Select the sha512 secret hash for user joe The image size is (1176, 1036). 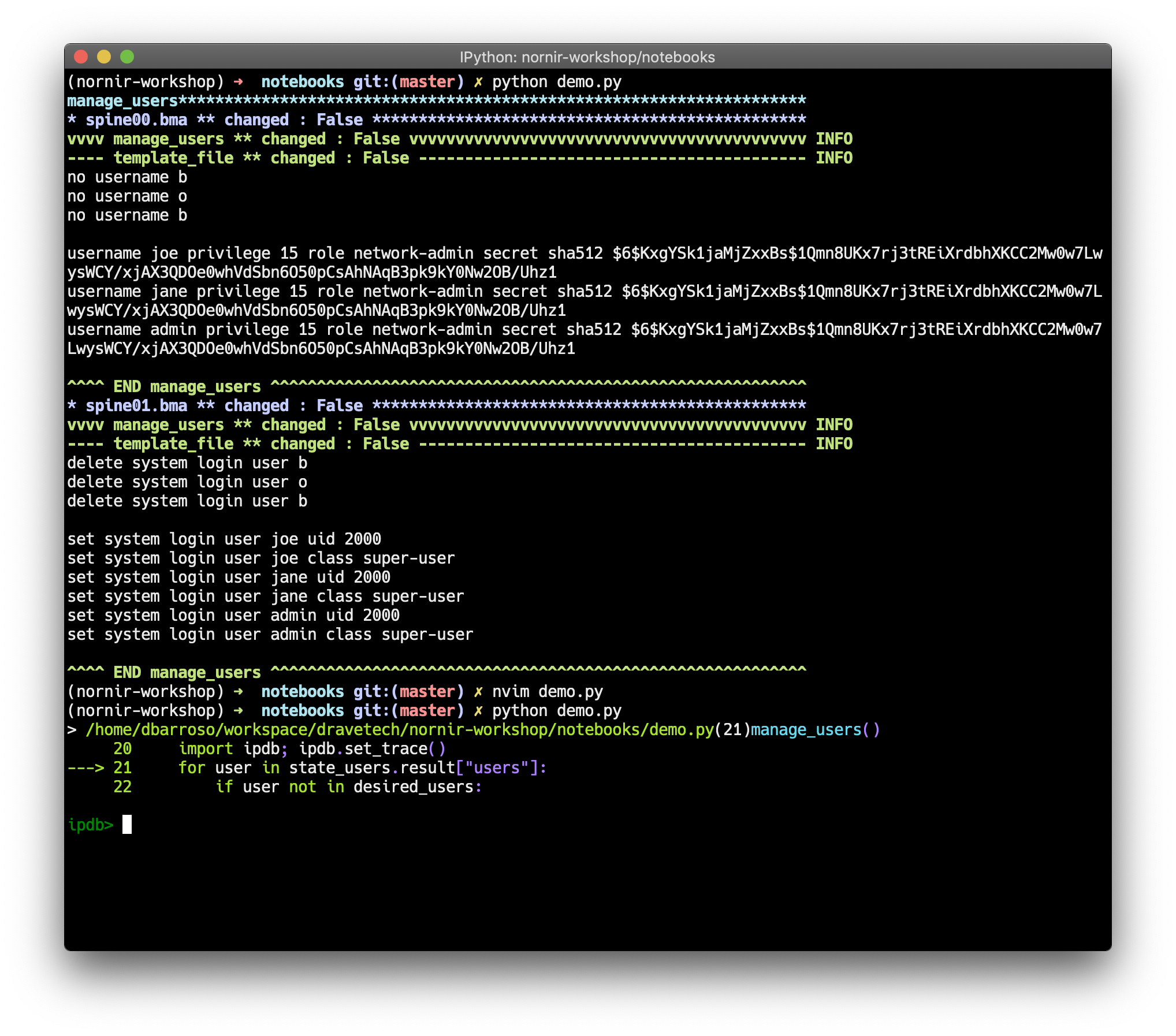click(x=838, y=252)
